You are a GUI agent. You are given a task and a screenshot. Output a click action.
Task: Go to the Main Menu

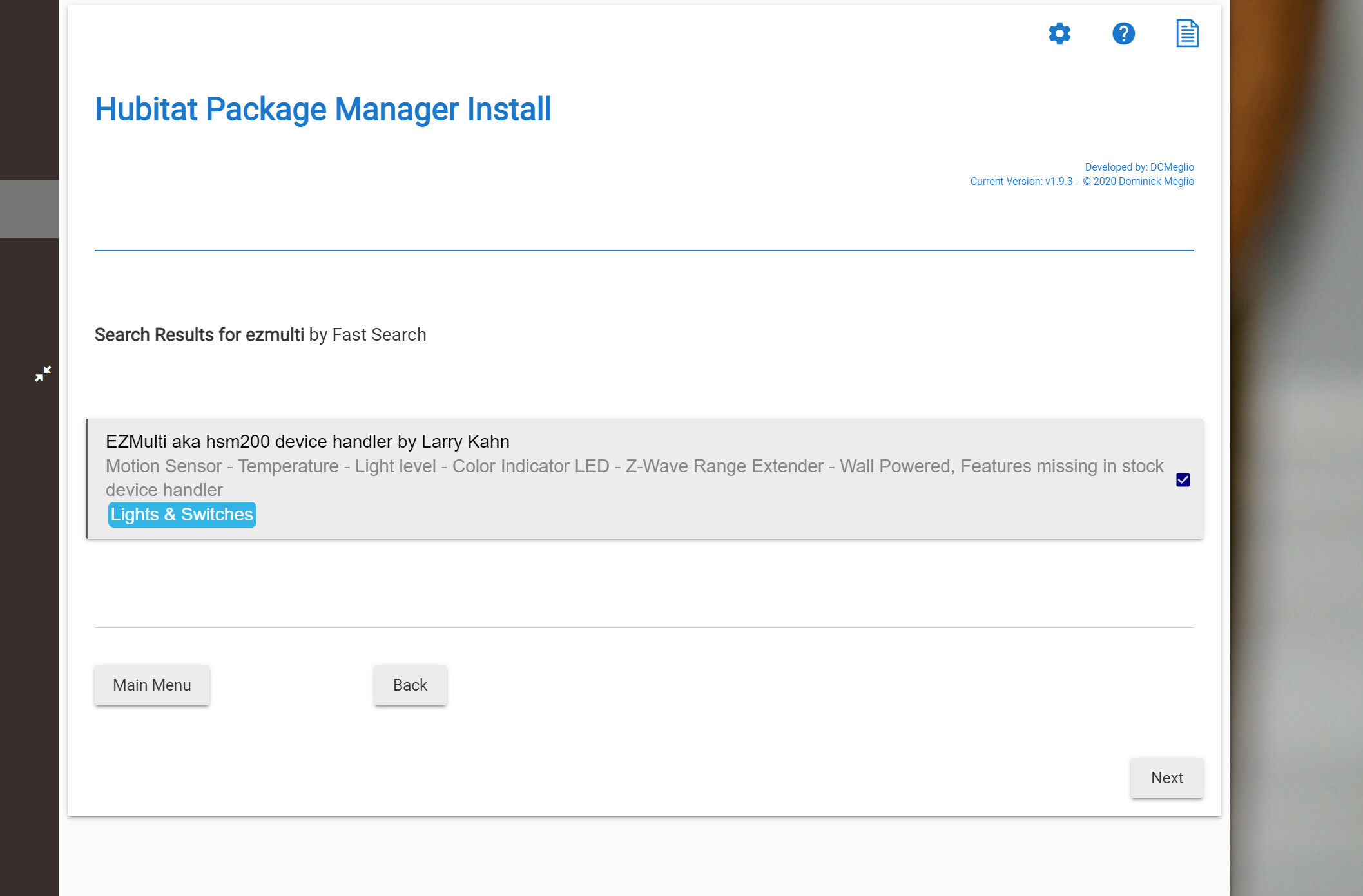(x=152, y=685)
